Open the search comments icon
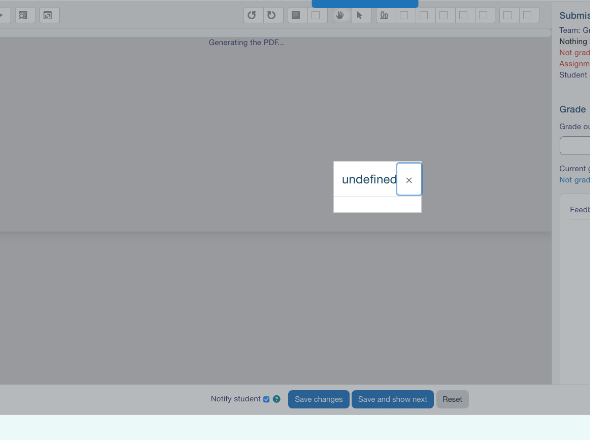590x440 pixels. tap(24, 15)
